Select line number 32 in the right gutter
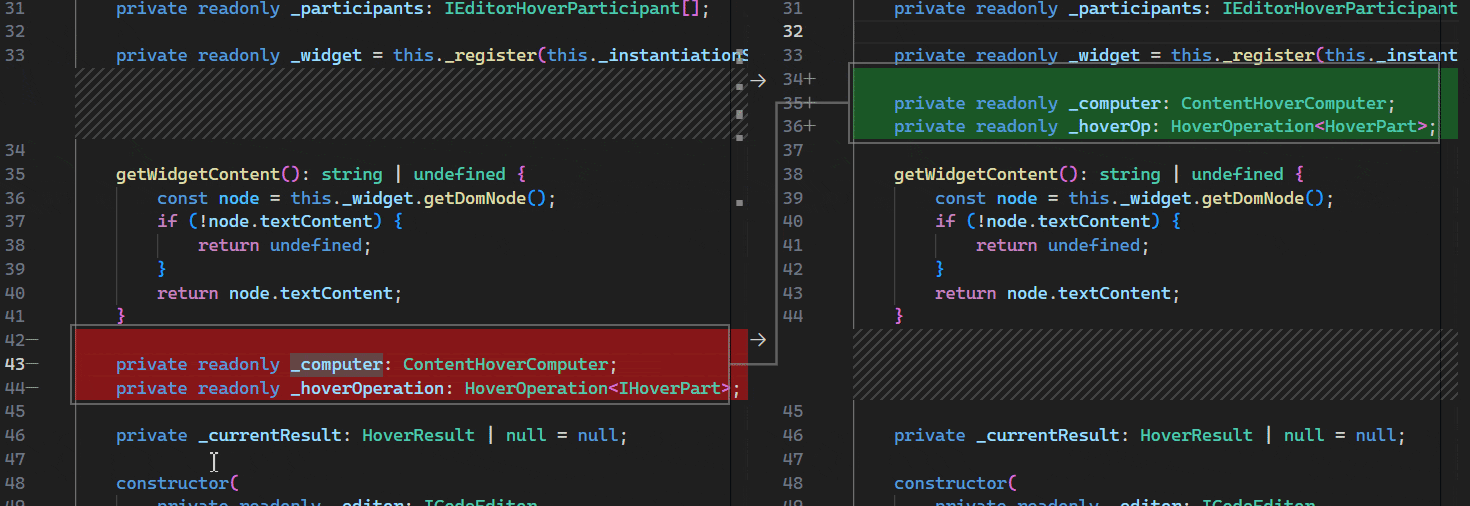The image size is (1470, 506). tap(793, 31)
